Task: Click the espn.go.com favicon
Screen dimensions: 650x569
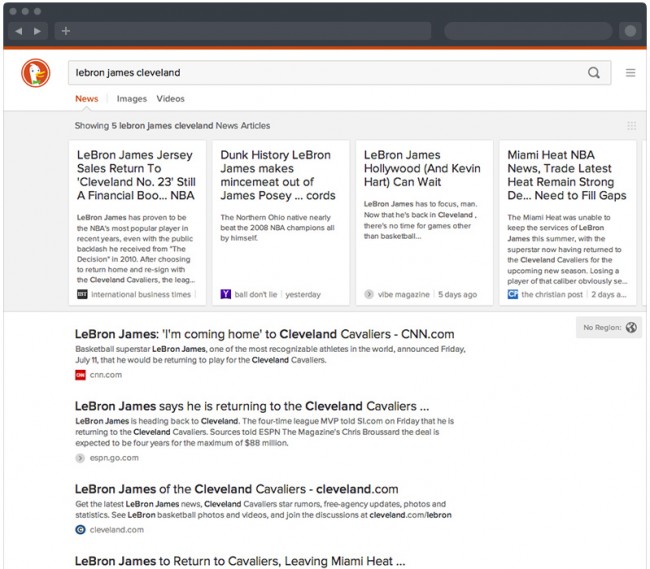Action: tap(80, 458)
